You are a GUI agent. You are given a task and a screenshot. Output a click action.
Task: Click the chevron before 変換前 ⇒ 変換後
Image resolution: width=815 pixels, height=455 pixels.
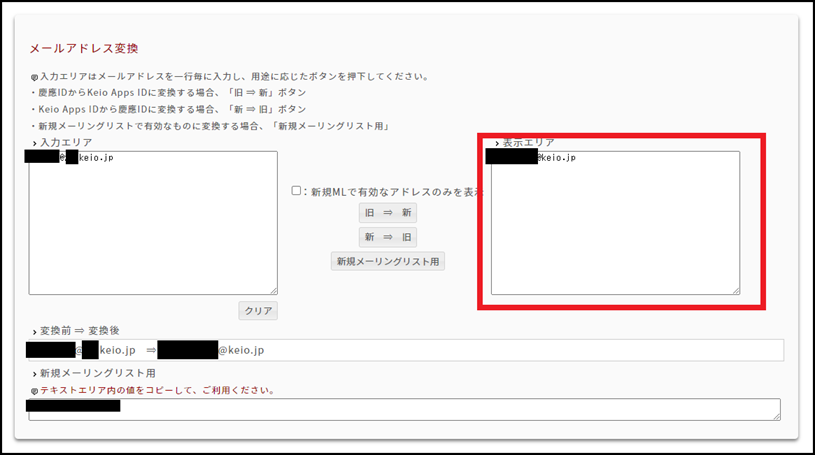point(34,331)
